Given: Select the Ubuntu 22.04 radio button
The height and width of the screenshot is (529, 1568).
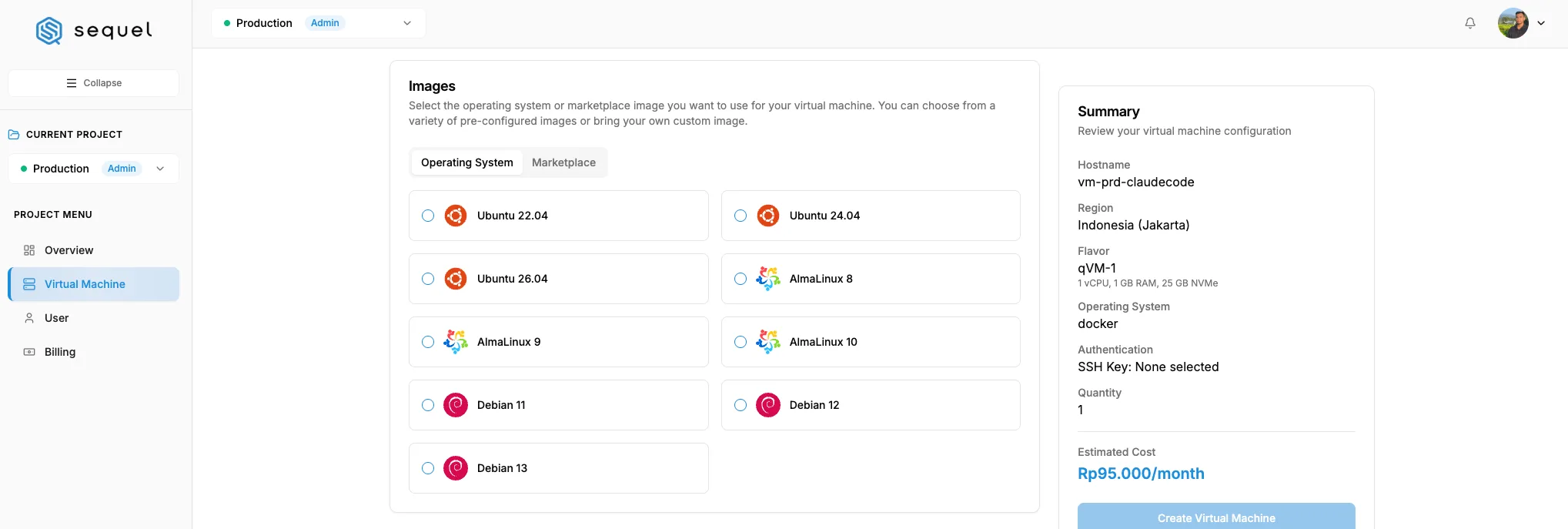Looking at the screenshot, I should coord(428,216).
